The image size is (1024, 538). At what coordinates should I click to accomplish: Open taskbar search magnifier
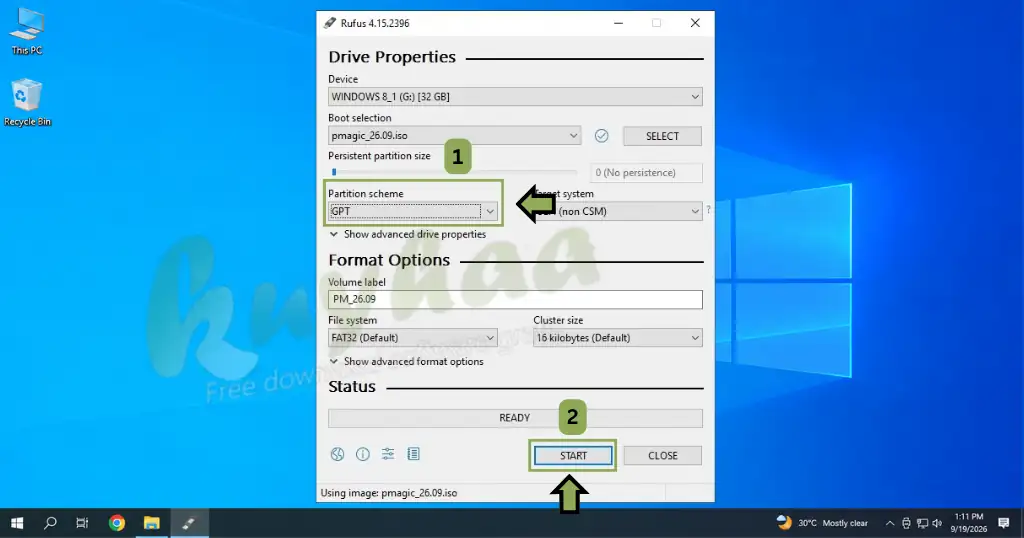[50, 523]
